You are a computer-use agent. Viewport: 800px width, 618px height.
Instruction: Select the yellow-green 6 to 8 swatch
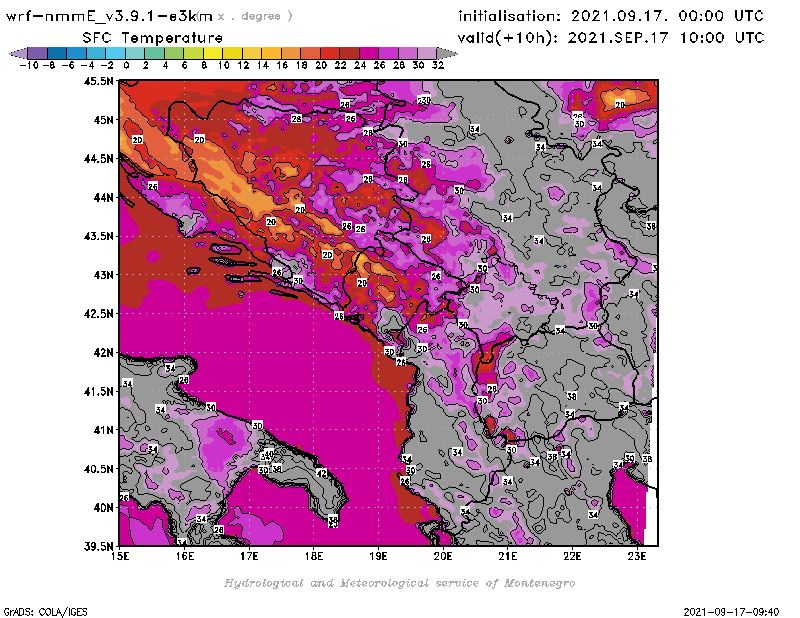[x=193, y=54]
